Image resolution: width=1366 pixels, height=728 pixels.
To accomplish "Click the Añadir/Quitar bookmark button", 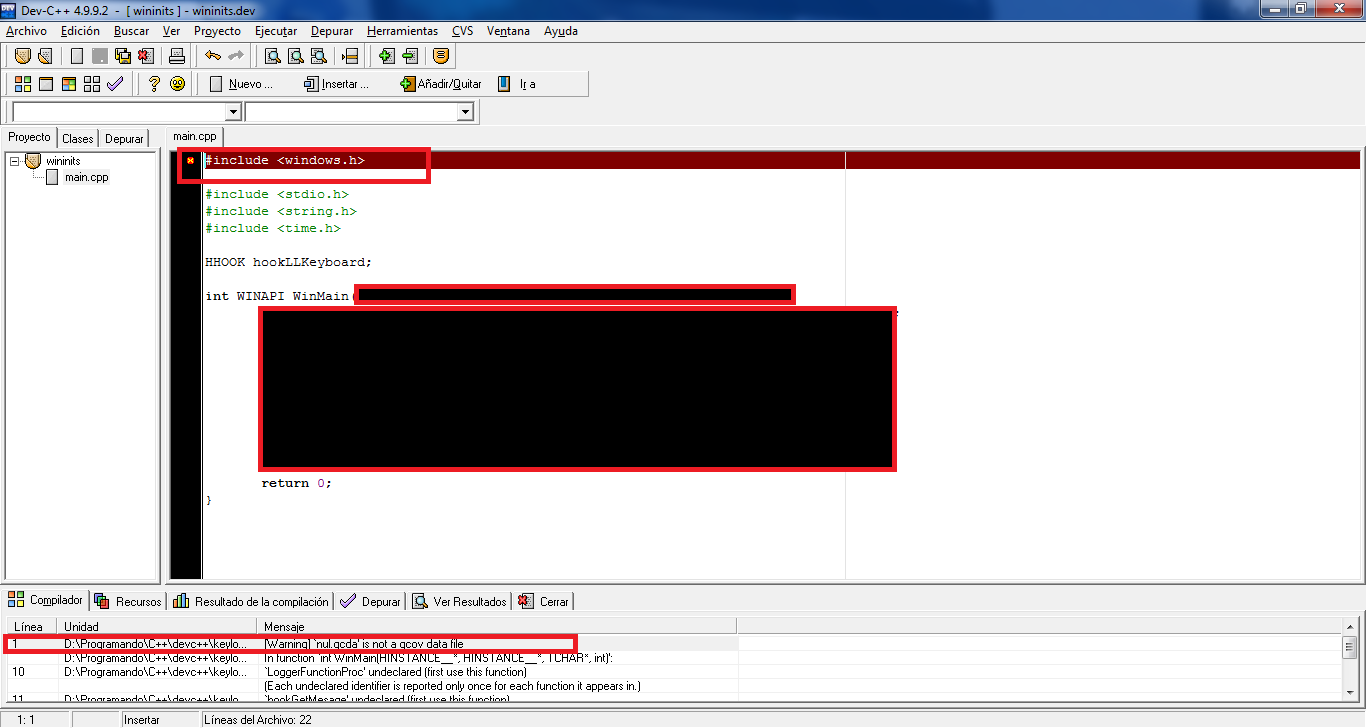I will [x=441, y=84].
